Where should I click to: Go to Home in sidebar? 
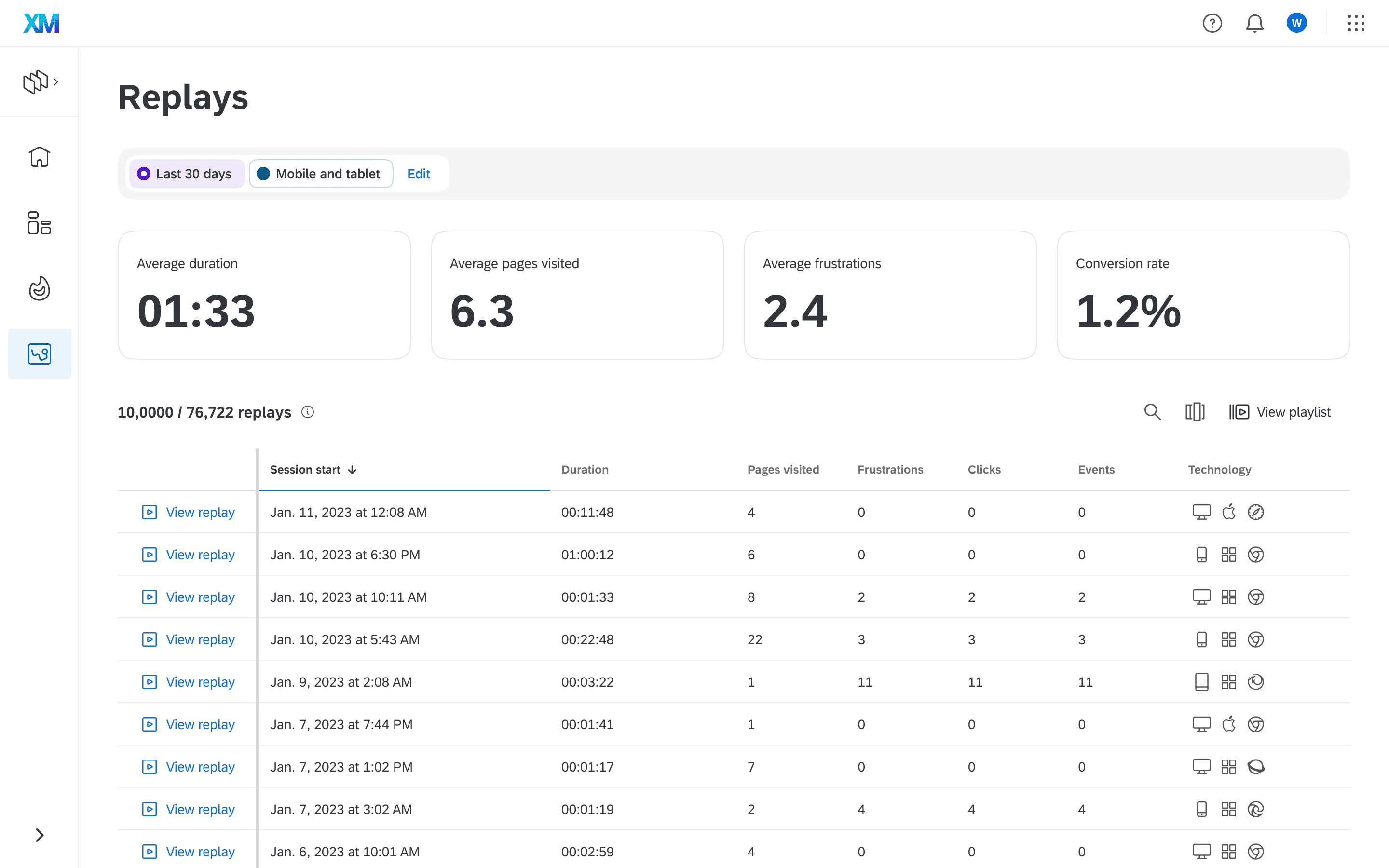(x=39, y=157)
